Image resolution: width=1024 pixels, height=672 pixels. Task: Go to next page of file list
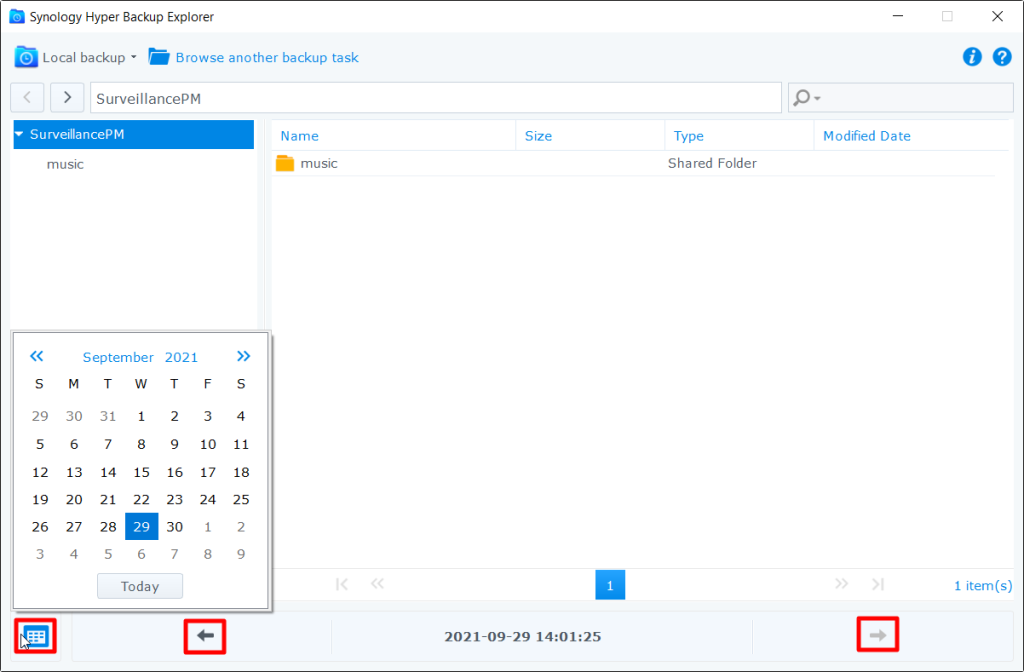pos(841,584)
